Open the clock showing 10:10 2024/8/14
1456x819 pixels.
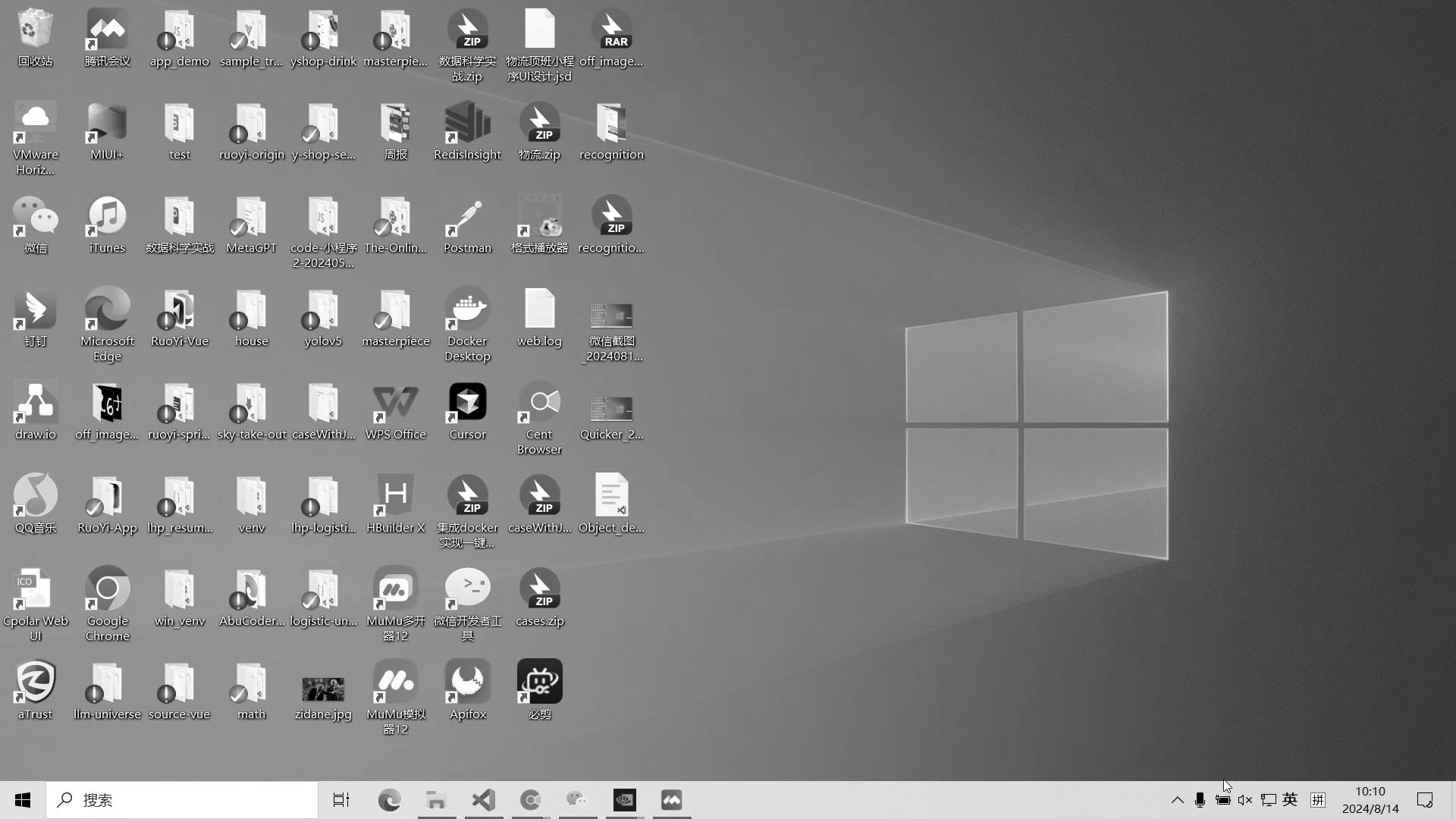point(1370,800)
